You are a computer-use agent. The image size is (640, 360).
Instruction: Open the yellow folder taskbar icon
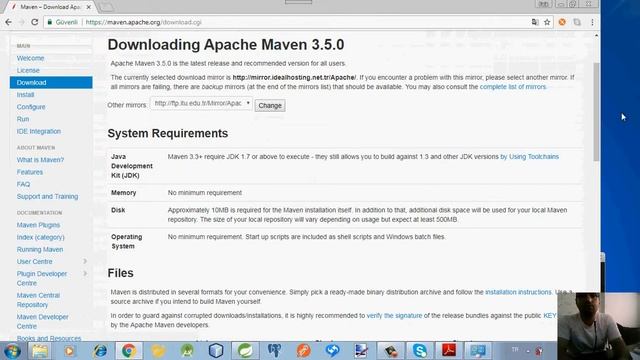(x=158, y=351)
